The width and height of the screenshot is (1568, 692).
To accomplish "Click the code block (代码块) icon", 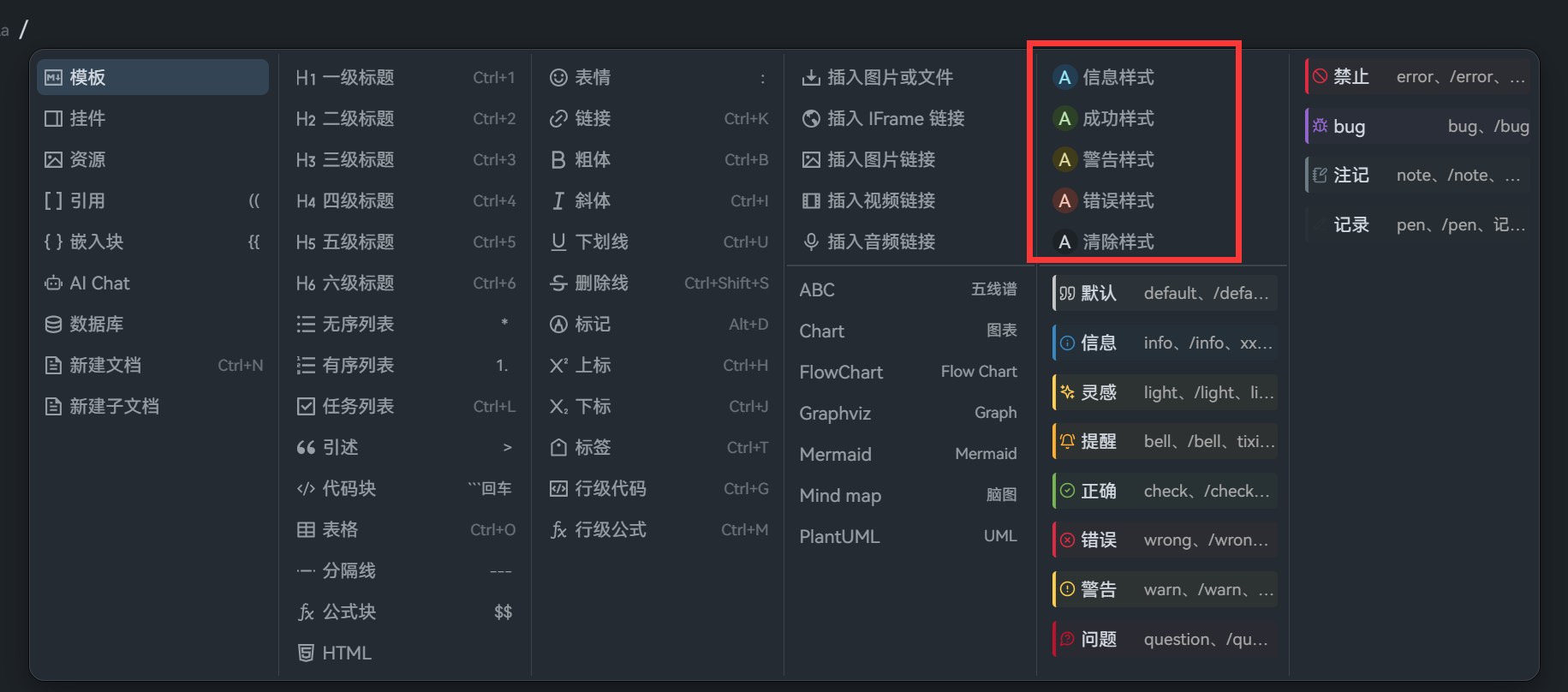I will tap(306, 488).
